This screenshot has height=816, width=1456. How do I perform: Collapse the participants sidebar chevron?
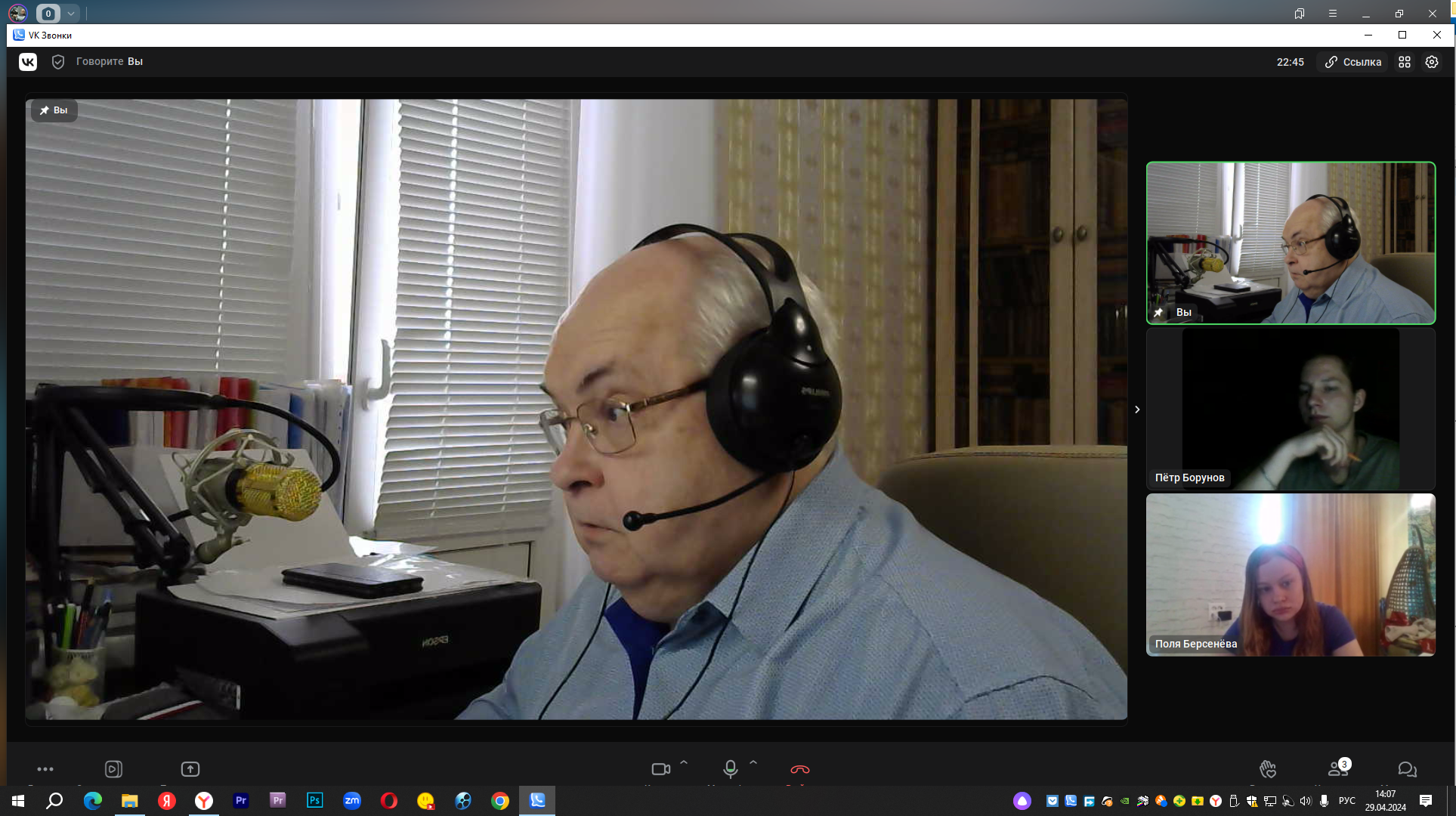(1137, 410)
